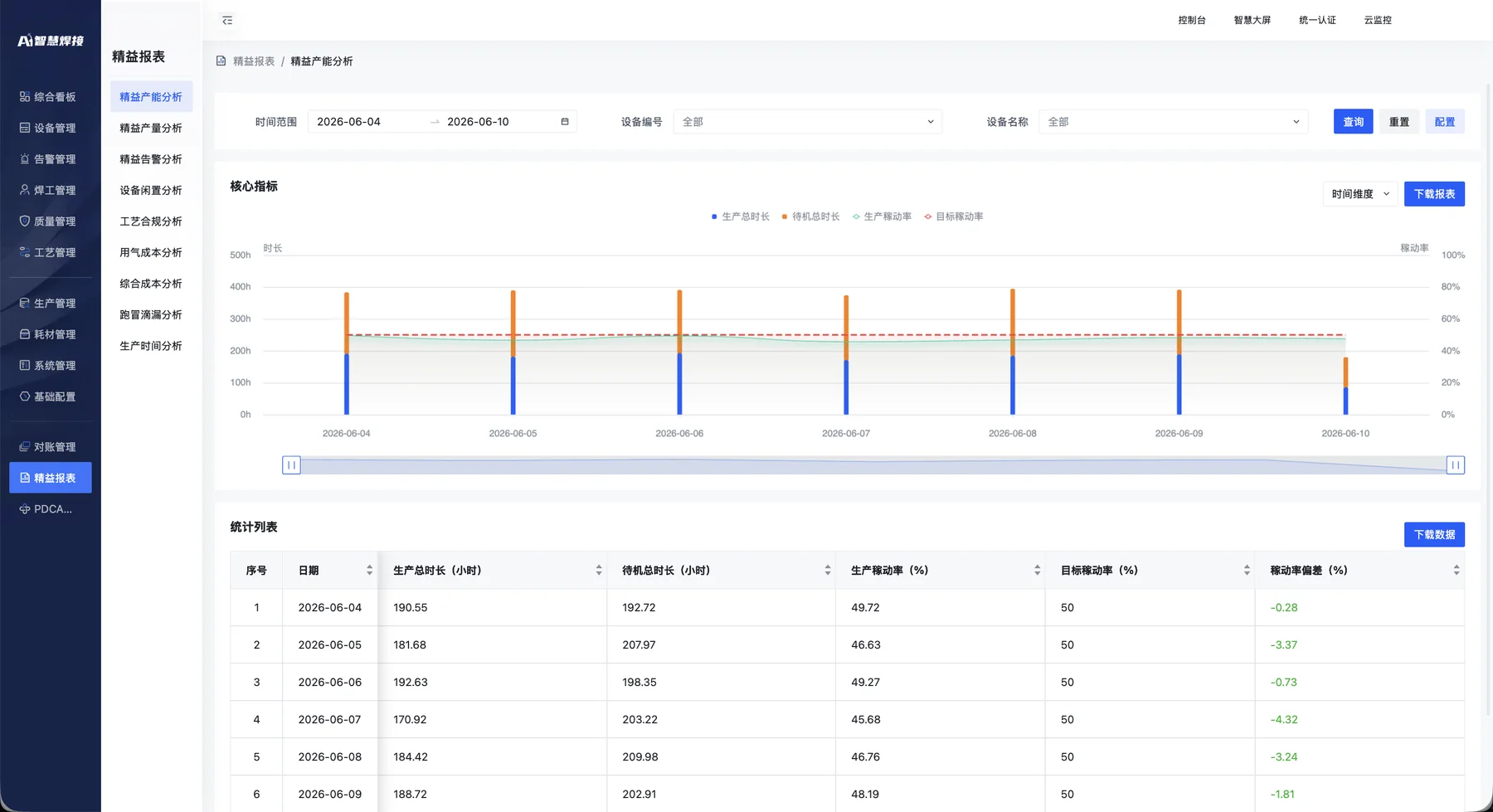This screenshot has height=812, width=1493.
Task: Click the 耗材管理 sidebar icon
Action: 25,334
